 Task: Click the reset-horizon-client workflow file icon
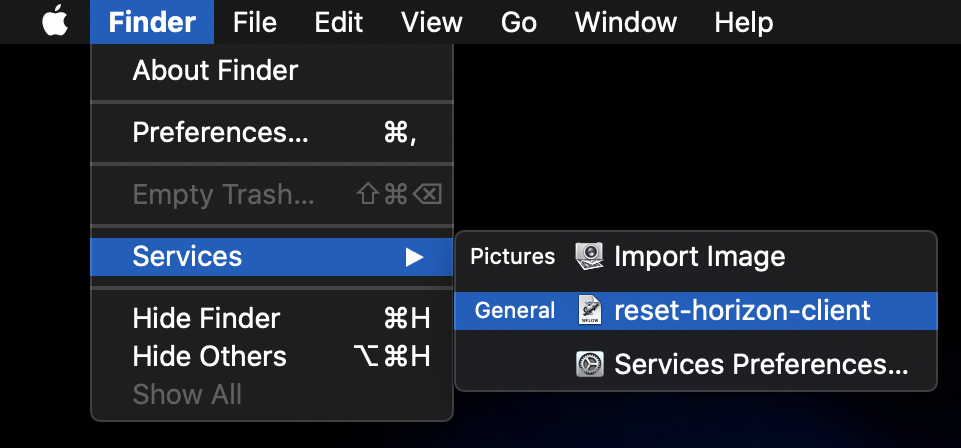coord(590,310)
